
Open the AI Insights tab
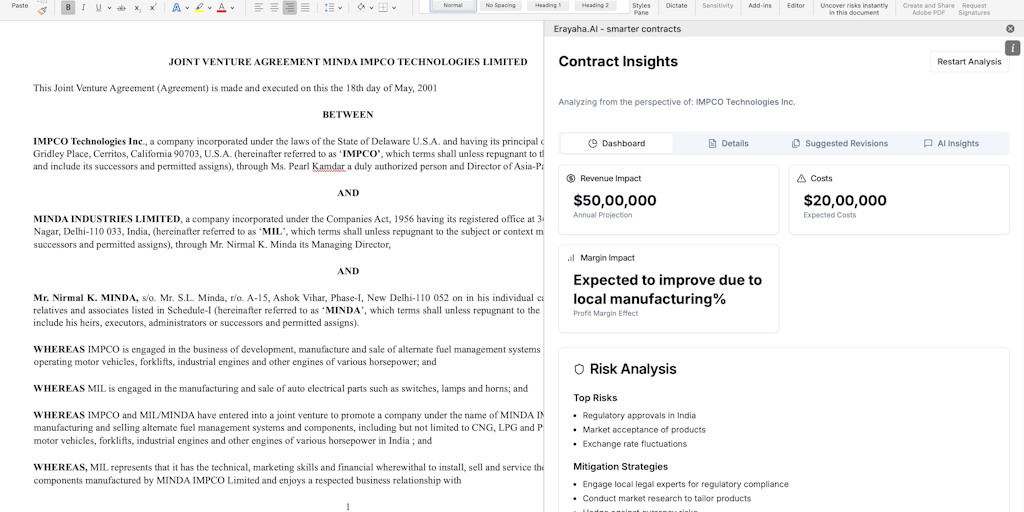[x=951, y=144]
